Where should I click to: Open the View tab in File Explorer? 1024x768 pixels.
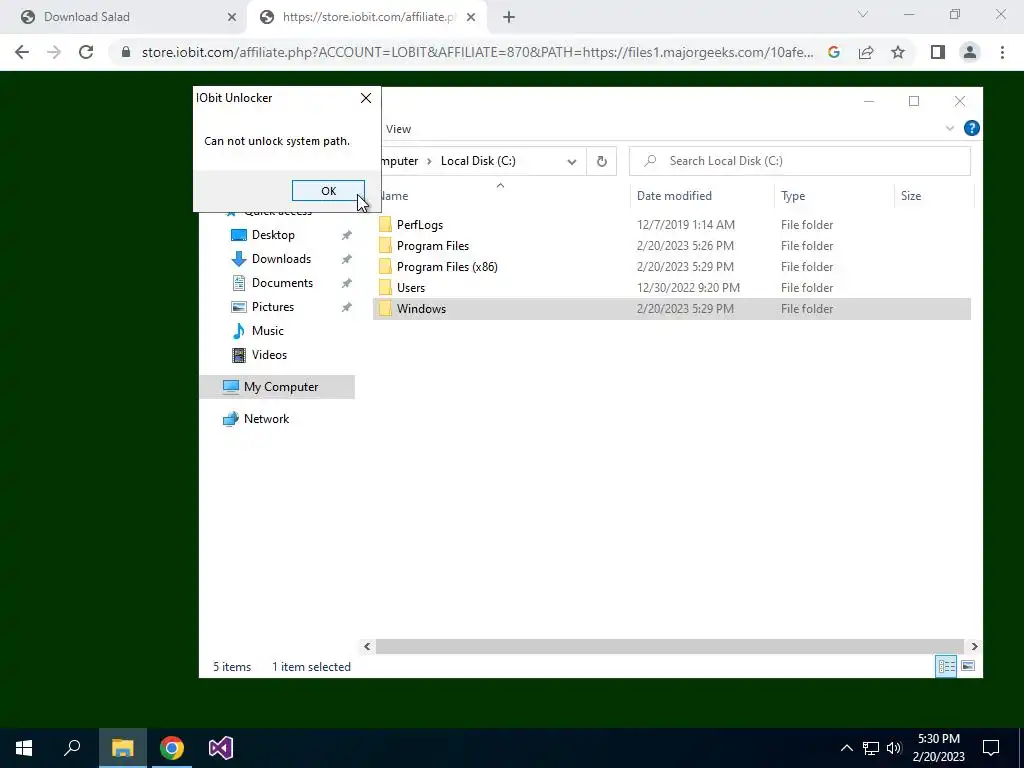[x=398, y=129]
